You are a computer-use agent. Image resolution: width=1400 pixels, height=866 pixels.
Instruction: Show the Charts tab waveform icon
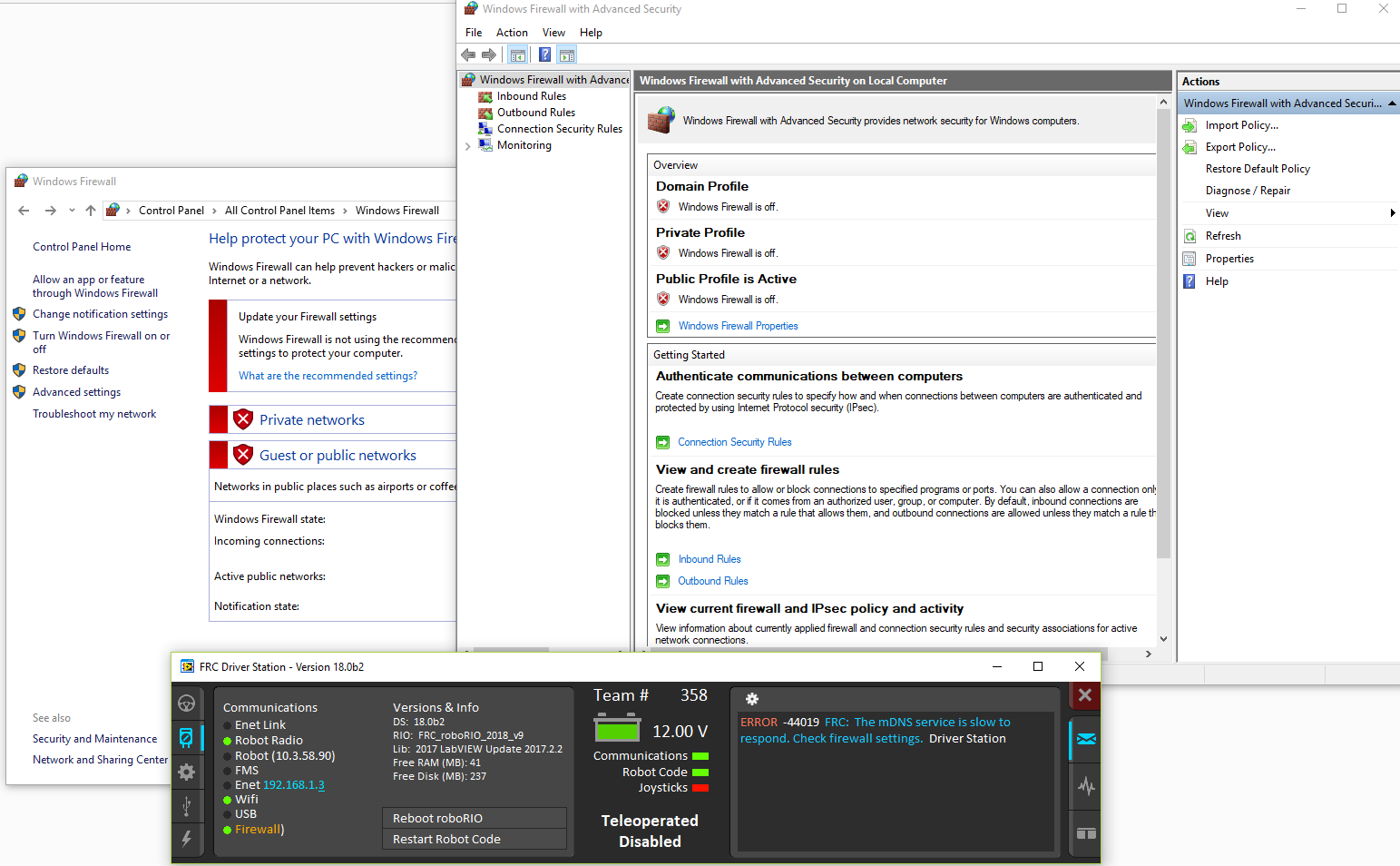(x=1086, y=786)
